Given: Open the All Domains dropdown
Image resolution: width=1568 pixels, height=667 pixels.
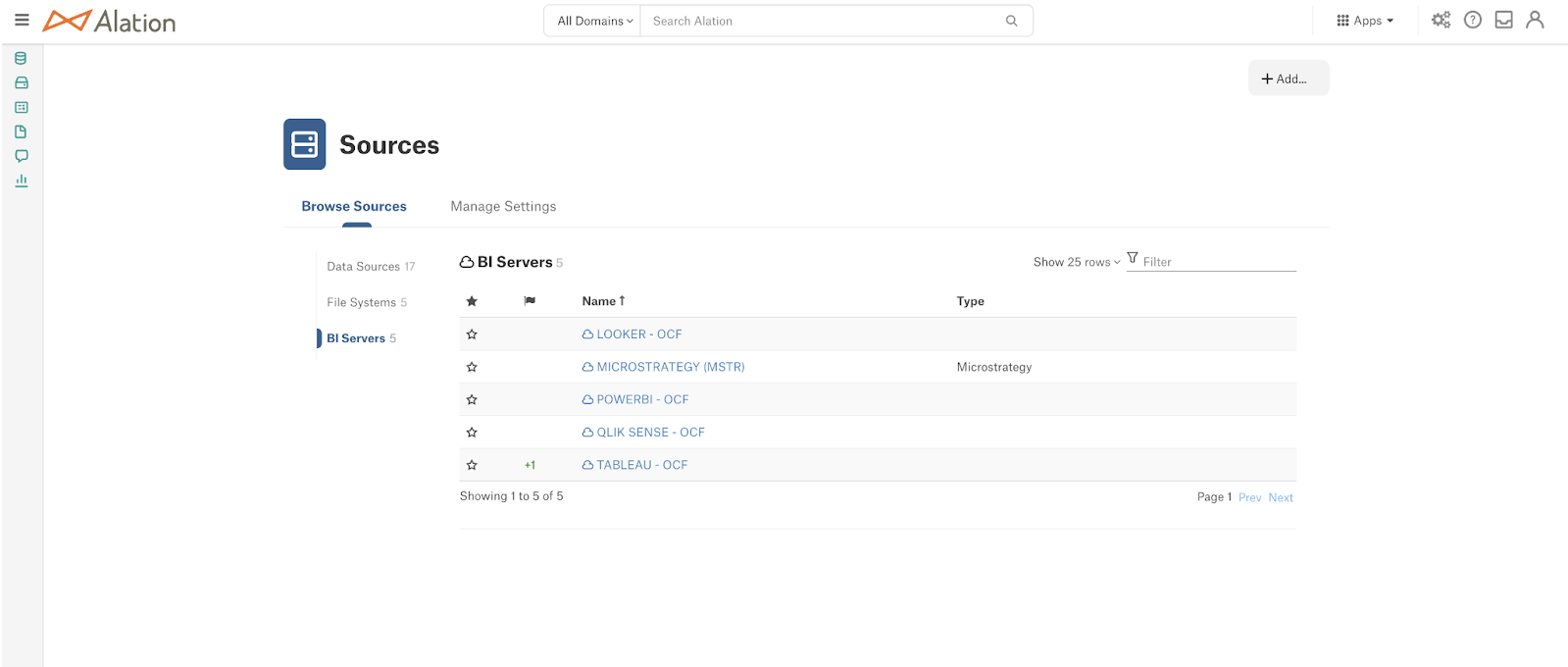Looking at the screenshot, I should (594, 21).
